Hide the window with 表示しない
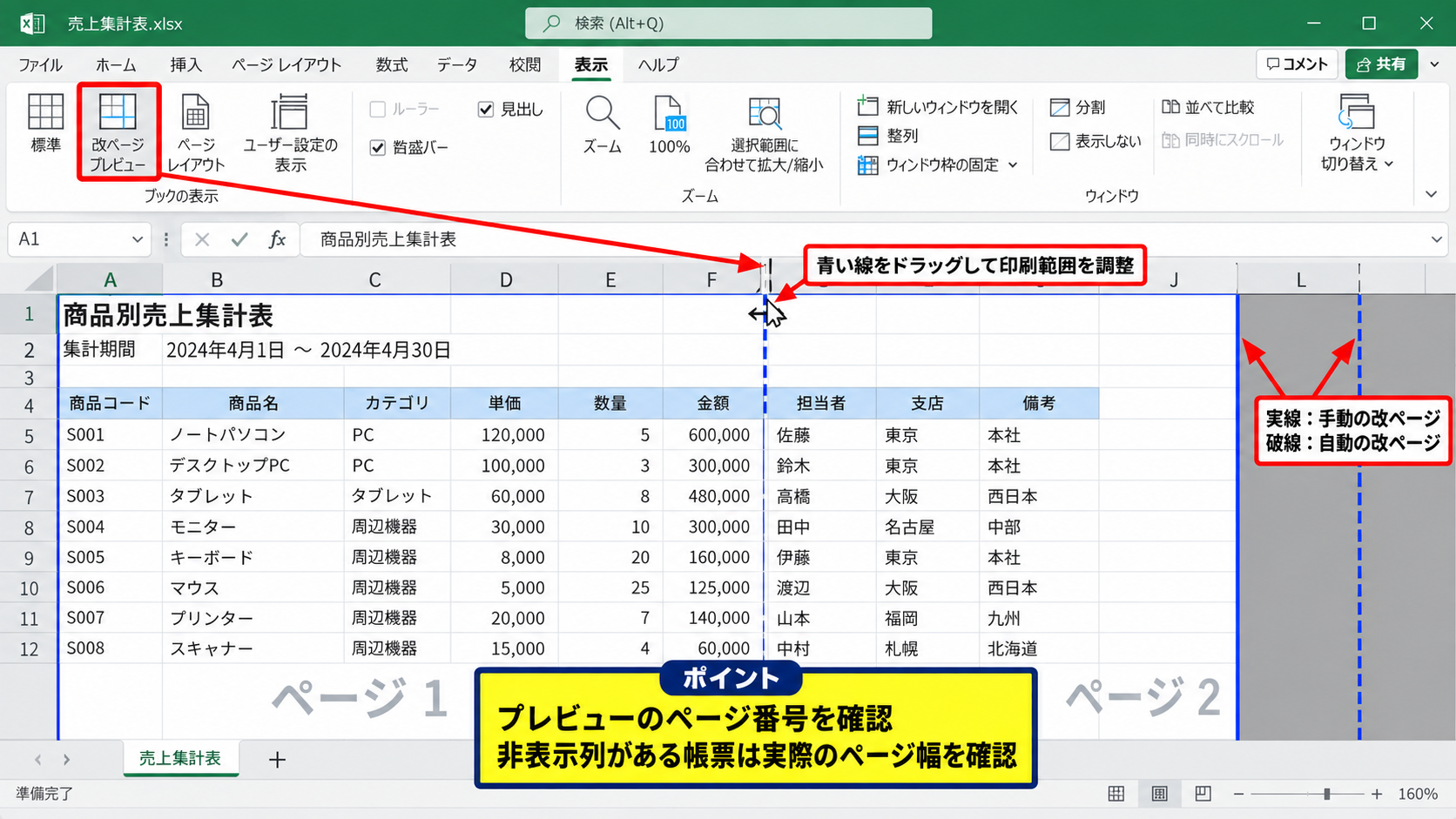 pos(1095,141)
